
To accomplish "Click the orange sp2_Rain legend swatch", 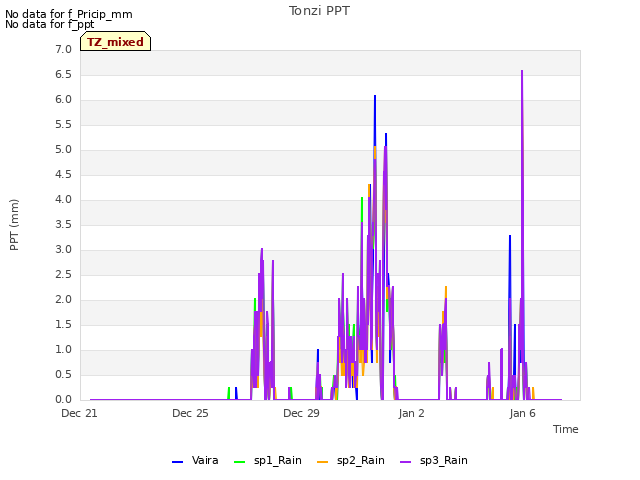I will pyautogui.click(x=322, y=462).
